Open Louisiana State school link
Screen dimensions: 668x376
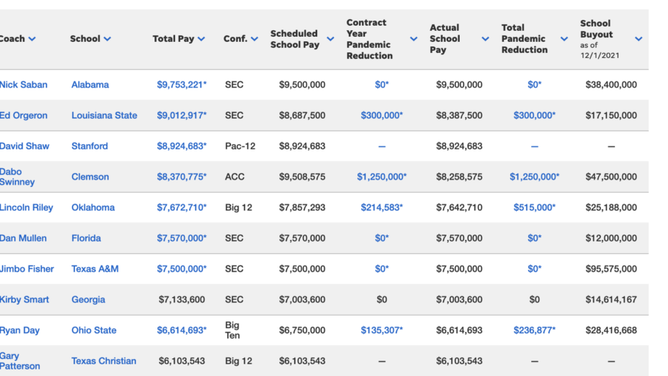click(104, 115)
